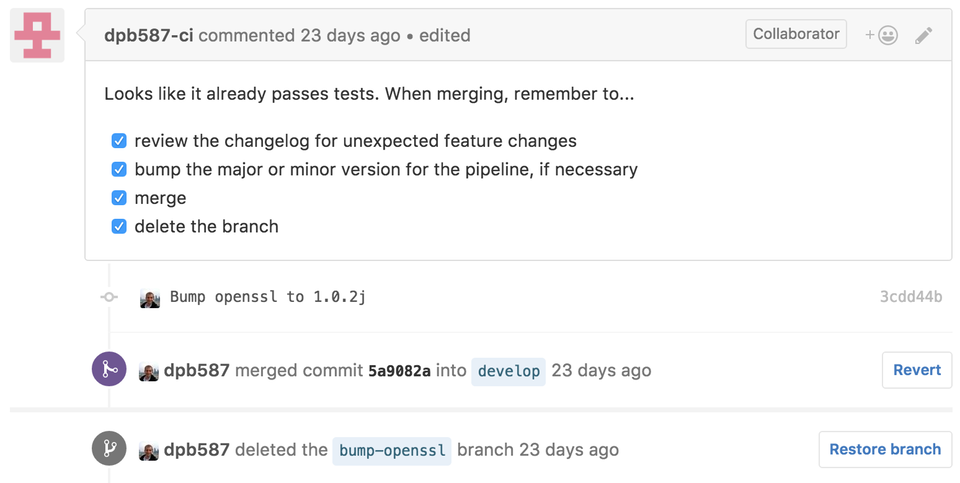This screenshot has width=960, height=483.
Task: Click commit dot icon beside Bump openssl
Action: pyautogui.click(x=109, y=297)
